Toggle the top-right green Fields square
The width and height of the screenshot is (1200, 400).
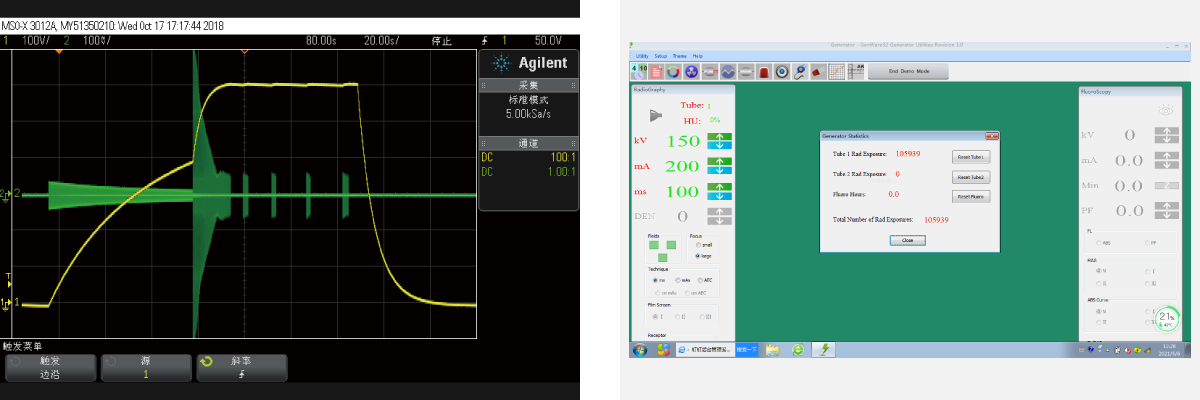(671, 245)
